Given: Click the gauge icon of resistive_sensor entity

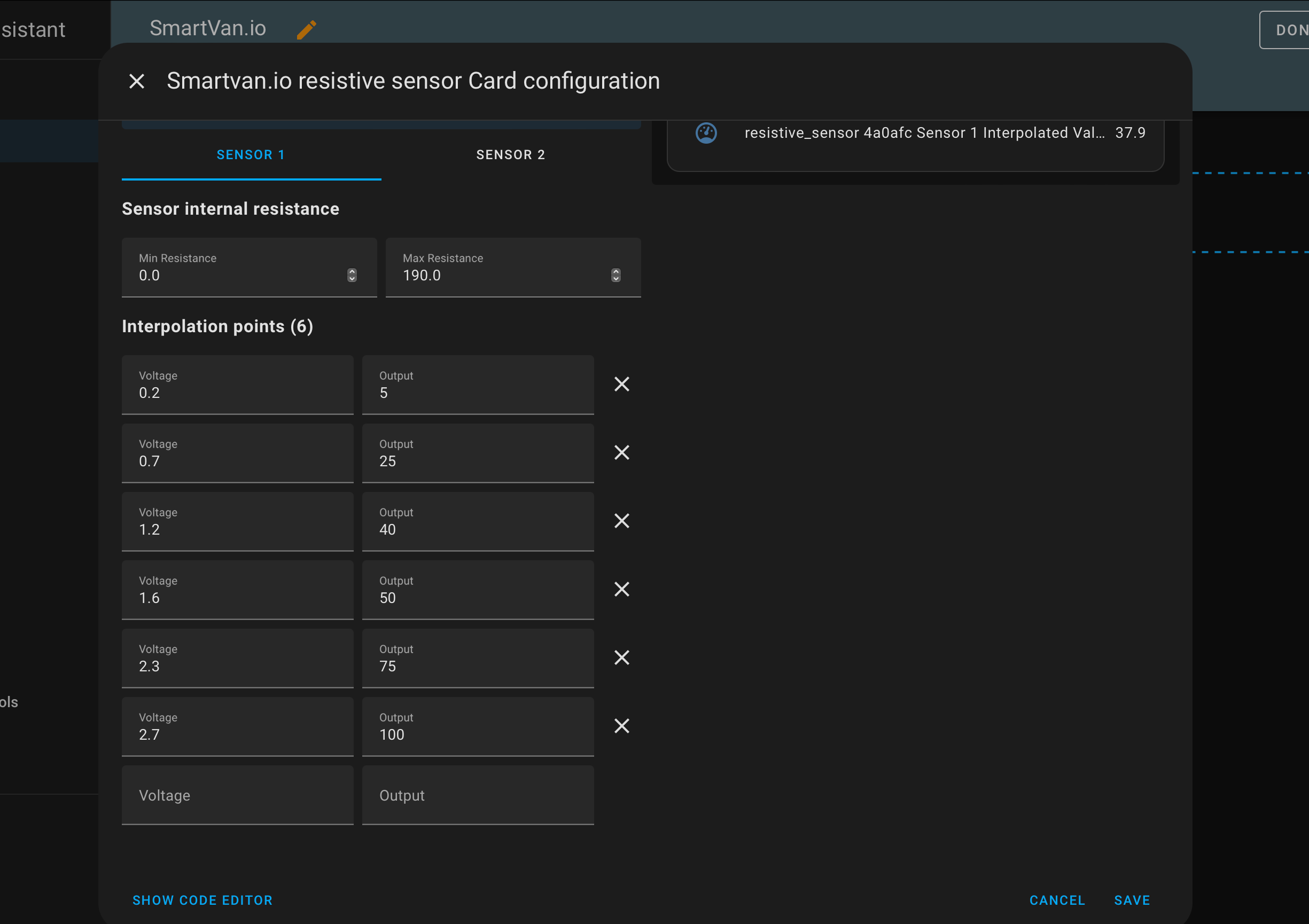Looking at the screenshot, I should [x=706, y=133].
